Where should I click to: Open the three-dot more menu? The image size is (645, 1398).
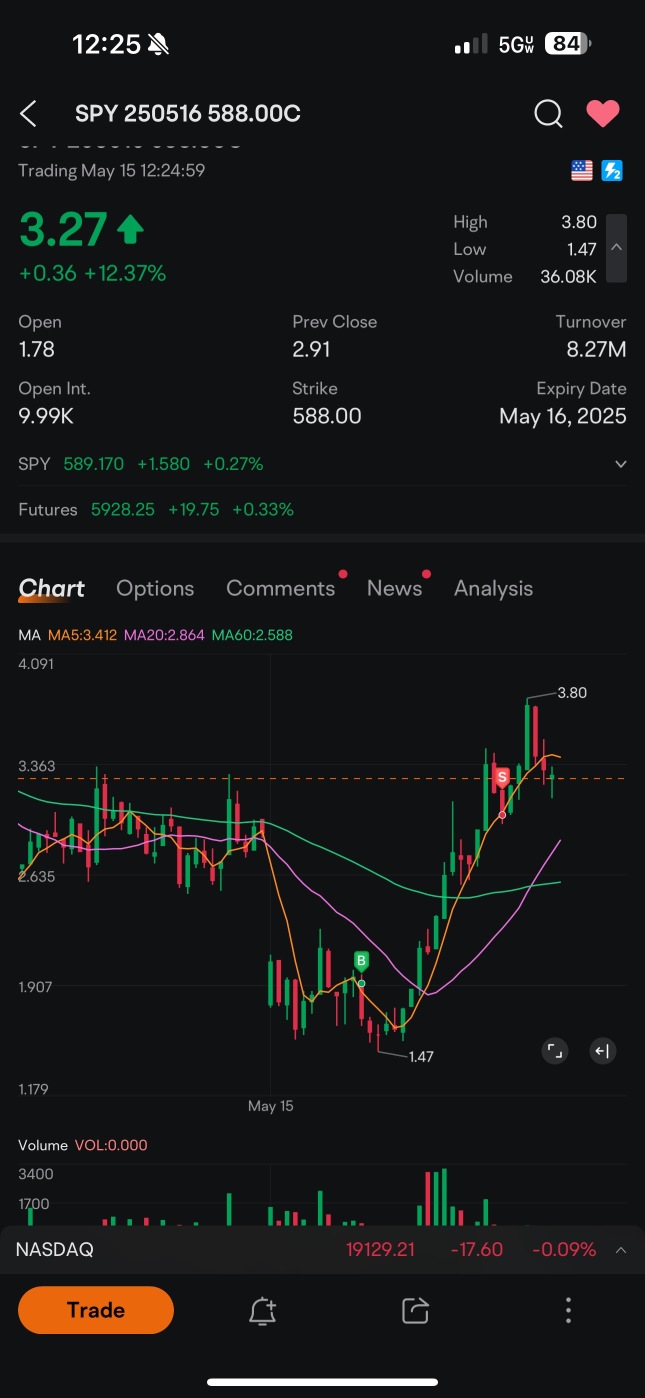click(x=568, y=1310)
